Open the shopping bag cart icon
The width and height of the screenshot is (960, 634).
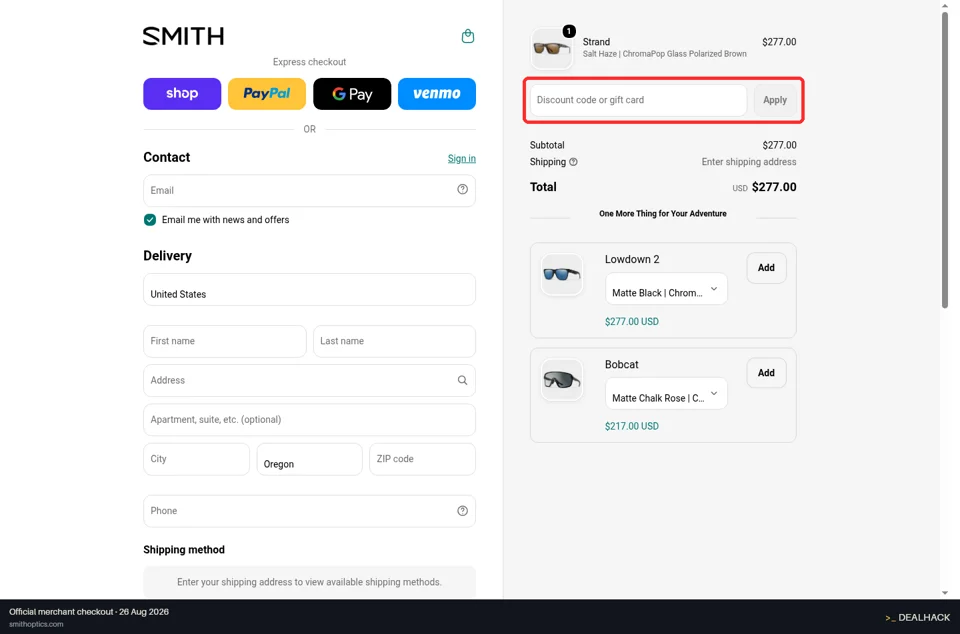tap(468, 36)
